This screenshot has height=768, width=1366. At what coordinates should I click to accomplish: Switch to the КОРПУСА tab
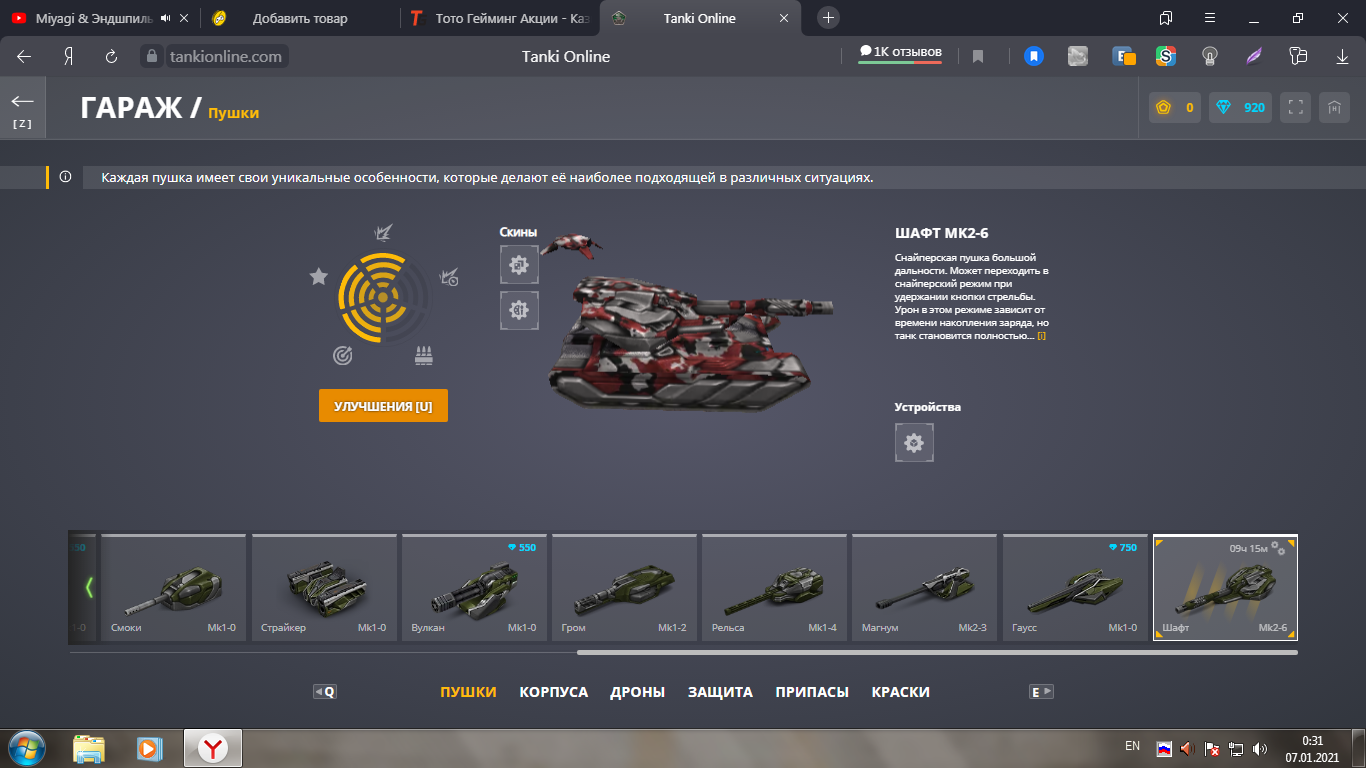coord(554,692)
